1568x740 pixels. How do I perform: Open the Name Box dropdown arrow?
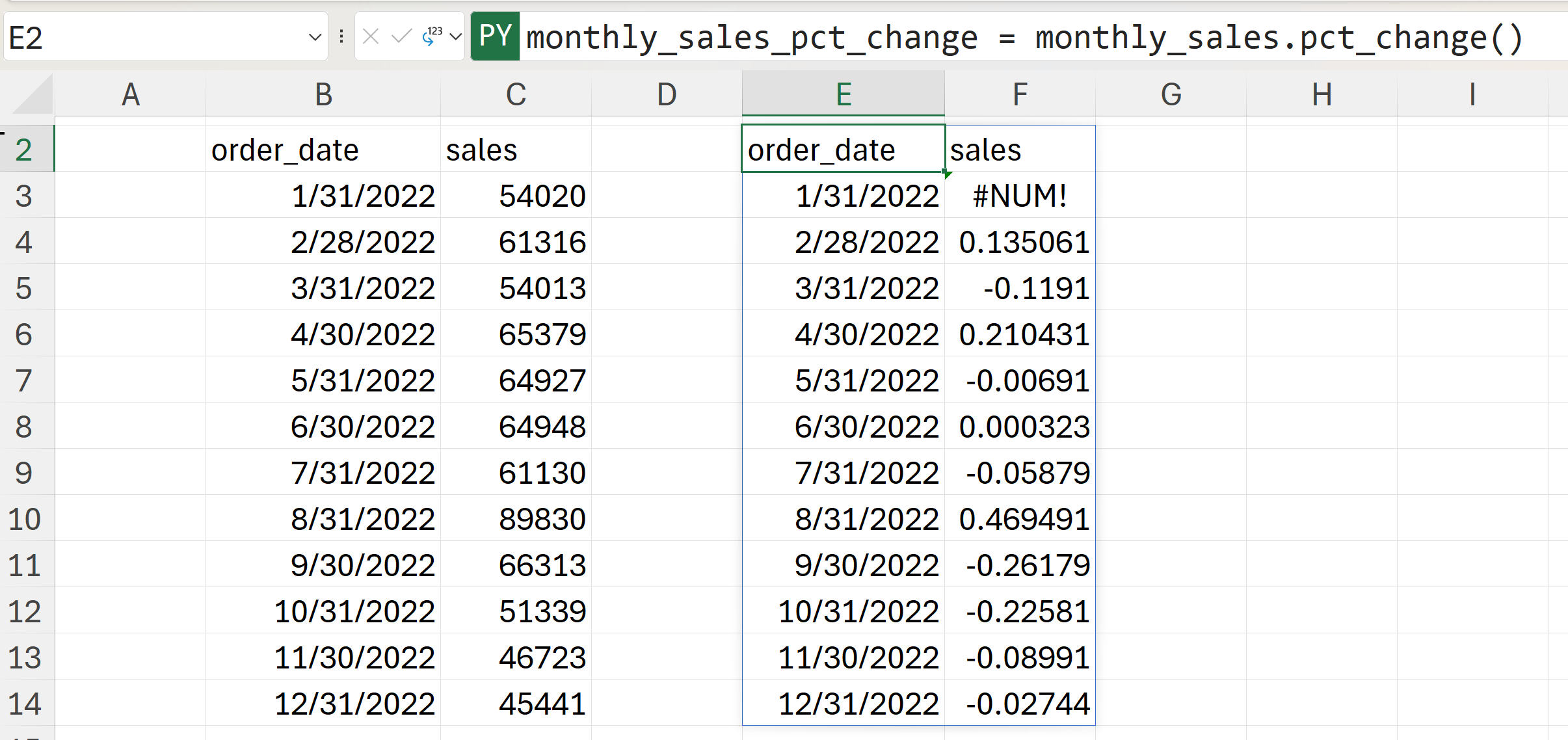(x=315, y=37)
